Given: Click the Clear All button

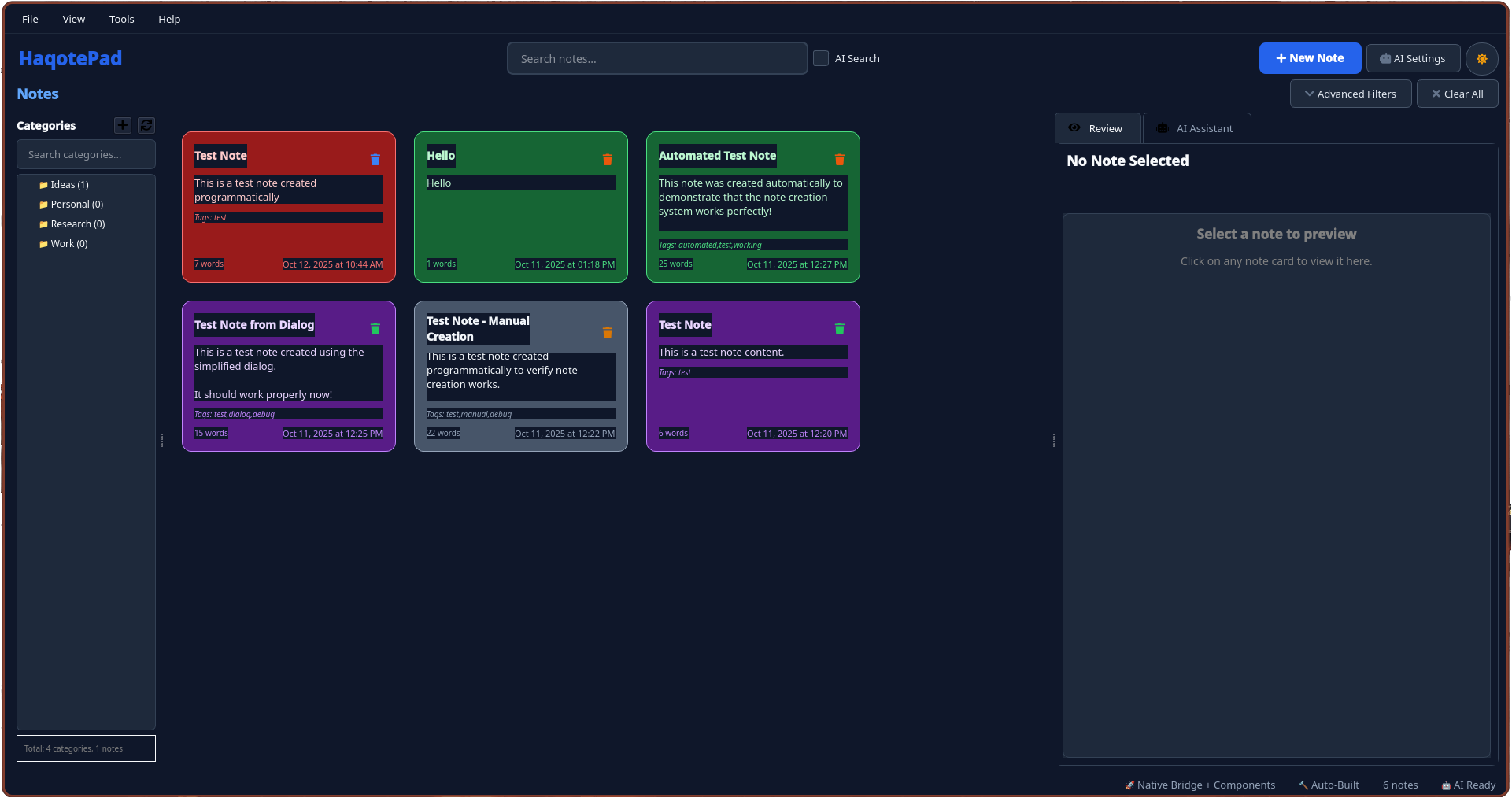Looking at the screenshot, I should tap(1457, 94).
